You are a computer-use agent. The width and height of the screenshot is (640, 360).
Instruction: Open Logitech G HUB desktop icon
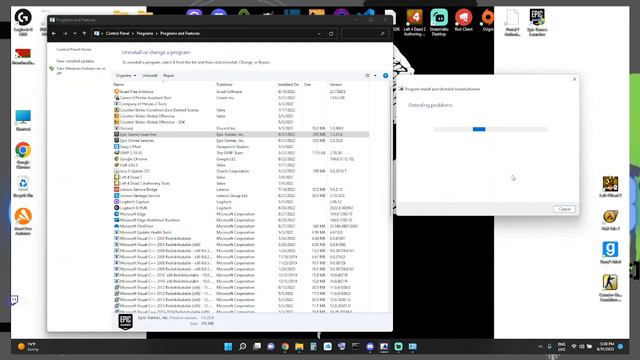23,22
